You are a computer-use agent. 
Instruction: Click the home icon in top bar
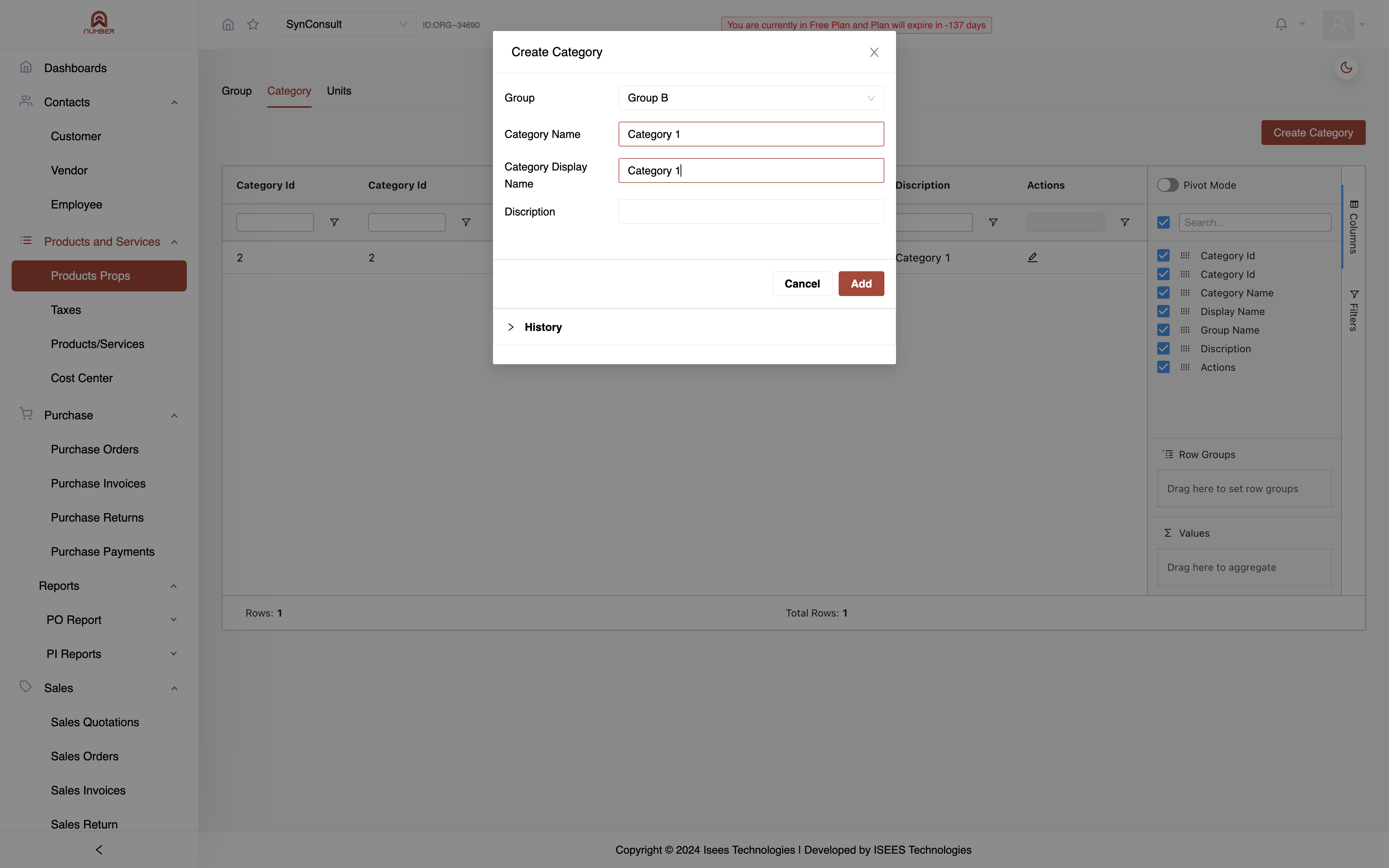pyautogui.click(x=228, y=24)
